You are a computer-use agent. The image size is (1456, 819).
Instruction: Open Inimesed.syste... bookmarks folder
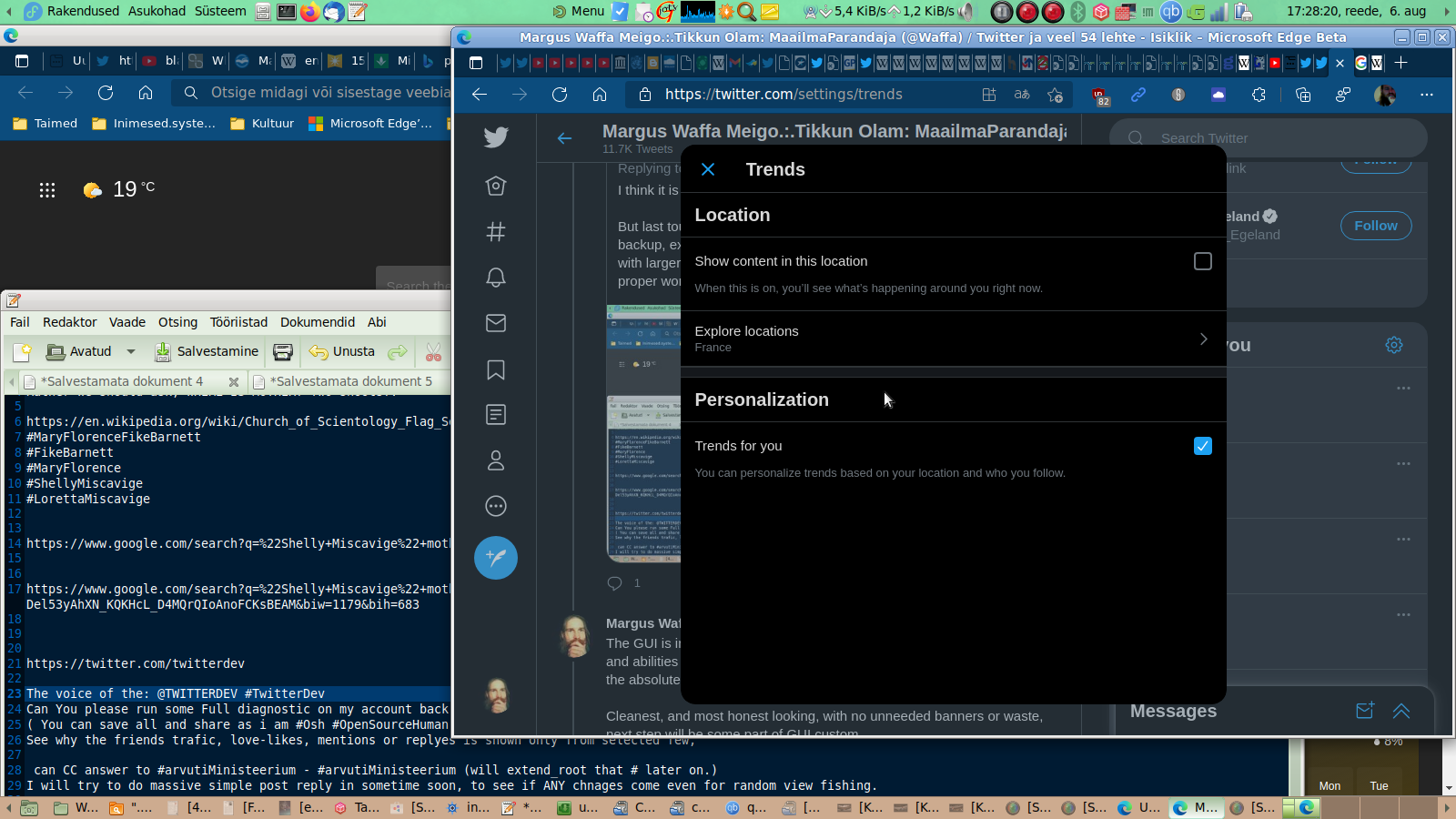pyautogui.click(x=154, y=124)
